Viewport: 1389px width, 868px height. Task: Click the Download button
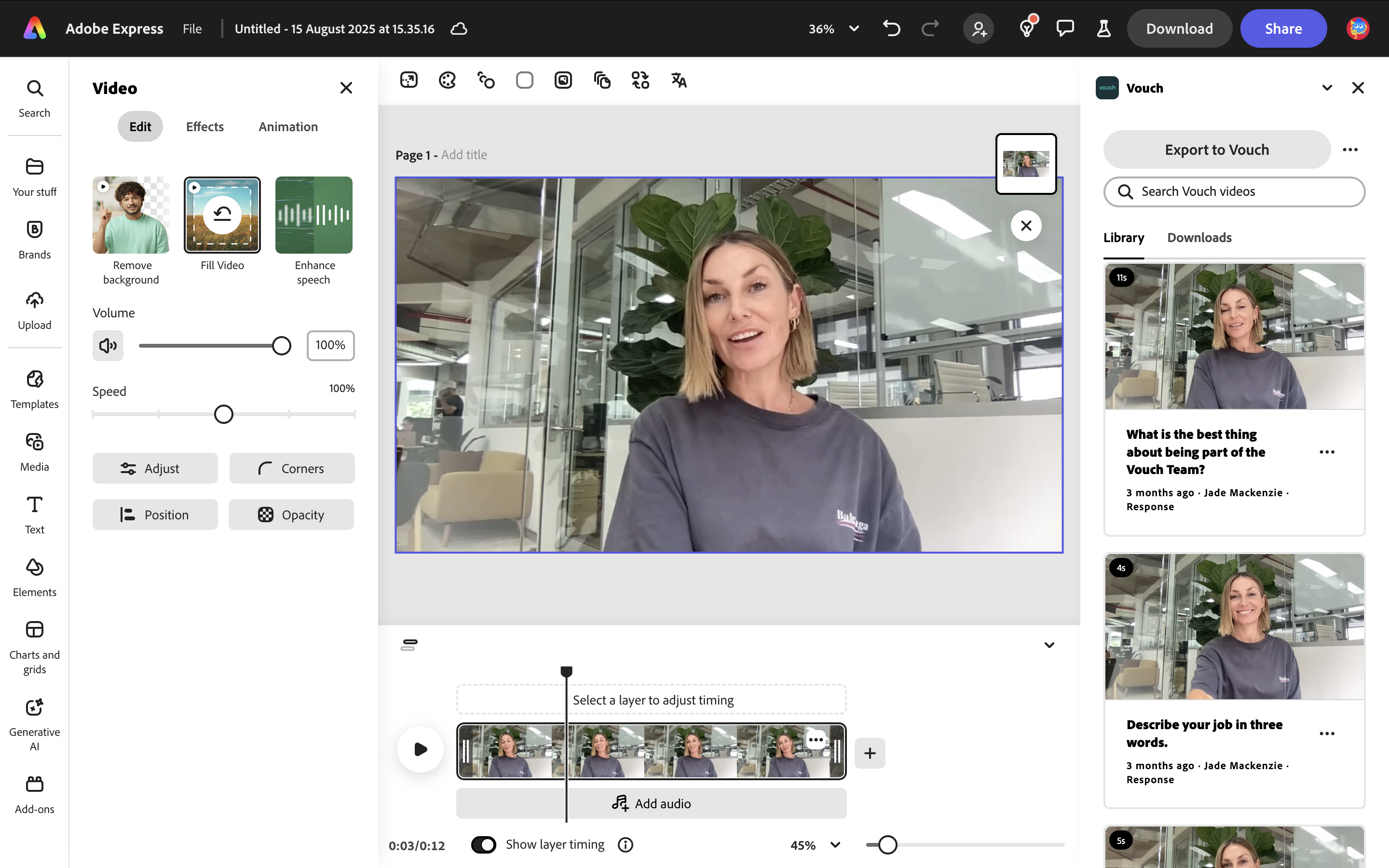1179,28
